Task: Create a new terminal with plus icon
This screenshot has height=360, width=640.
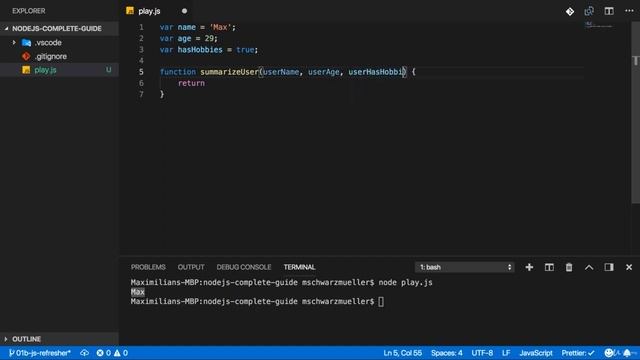Action: 529,267
